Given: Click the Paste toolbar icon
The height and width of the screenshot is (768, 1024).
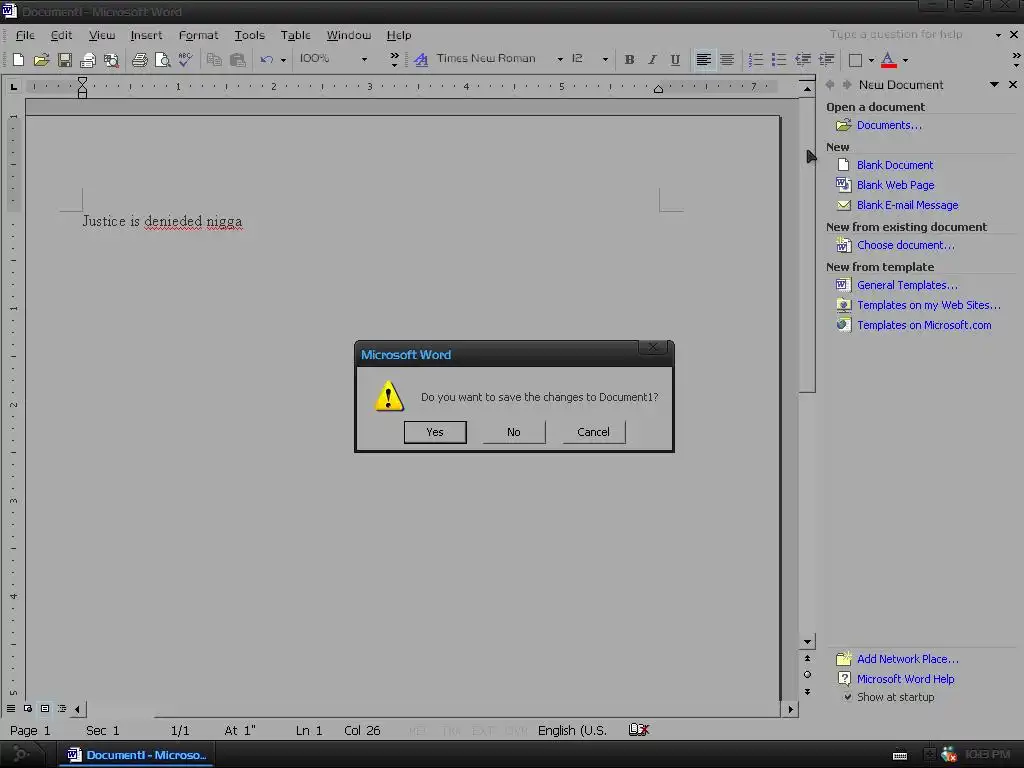Looking at the screenshot, I should 238,60.
